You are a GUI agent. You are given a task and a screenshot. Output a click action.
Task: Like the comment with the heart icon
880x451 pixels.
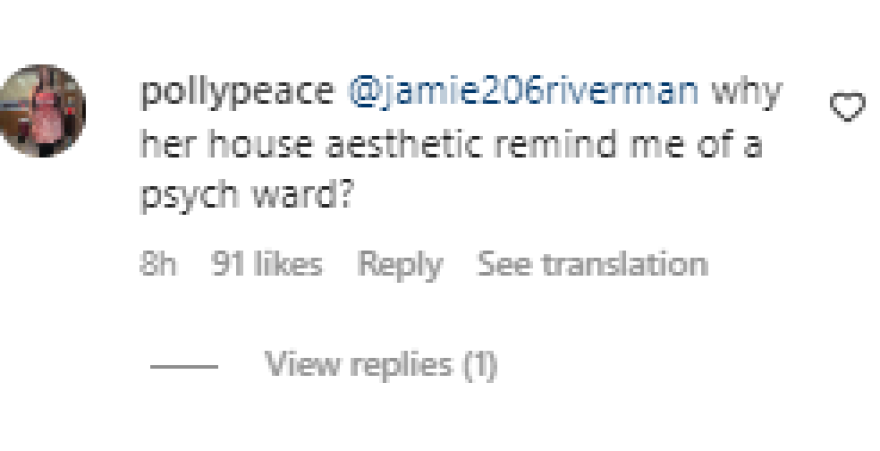coord(847,107)
